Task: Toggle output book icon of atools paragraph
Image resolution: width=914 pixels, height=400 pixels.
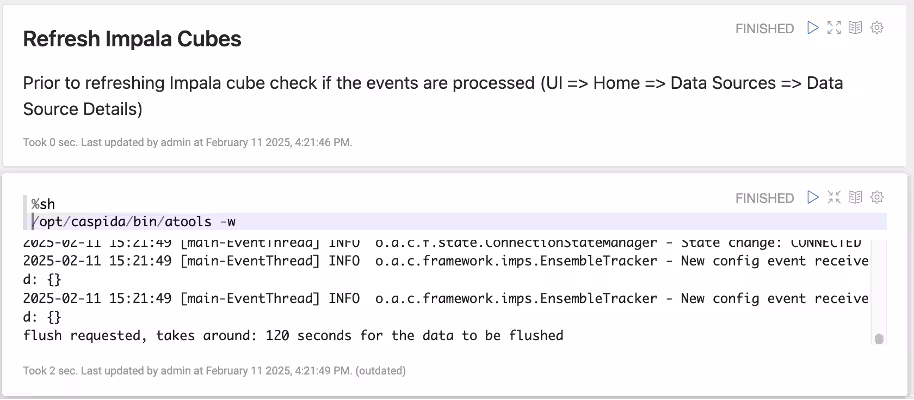Action: coord(856,197)
